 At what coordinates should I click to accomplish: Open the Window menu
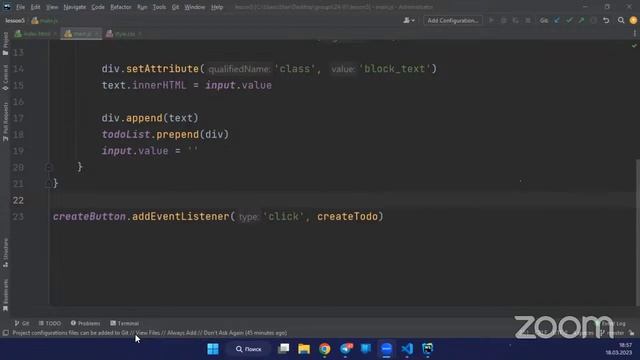195,7
